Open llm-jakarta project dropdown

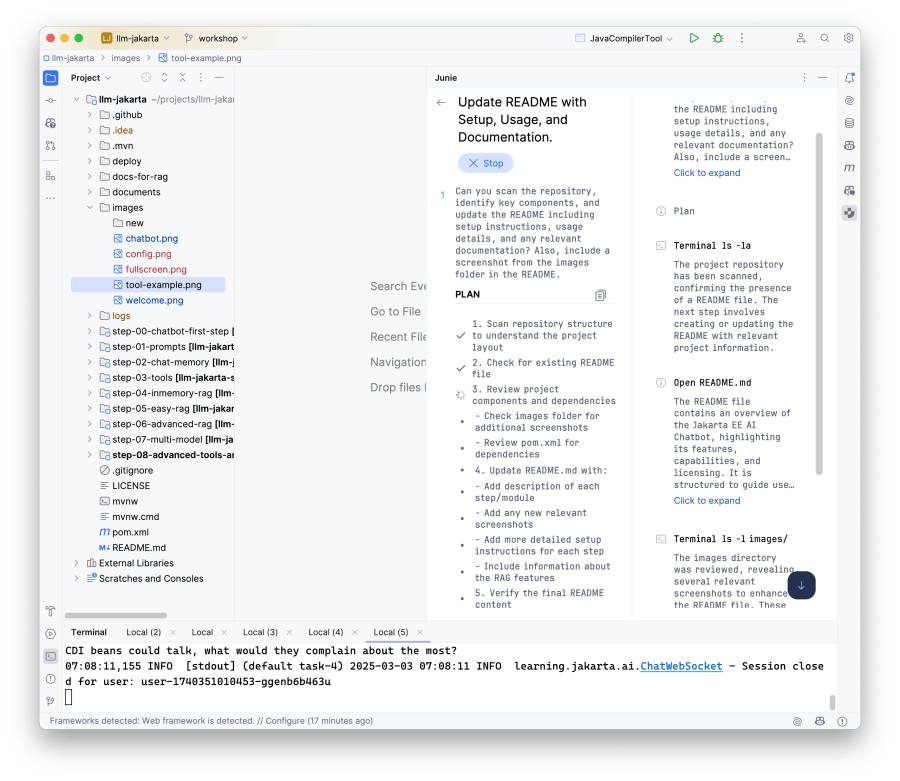pyautogui.click(x=136, y=38)
